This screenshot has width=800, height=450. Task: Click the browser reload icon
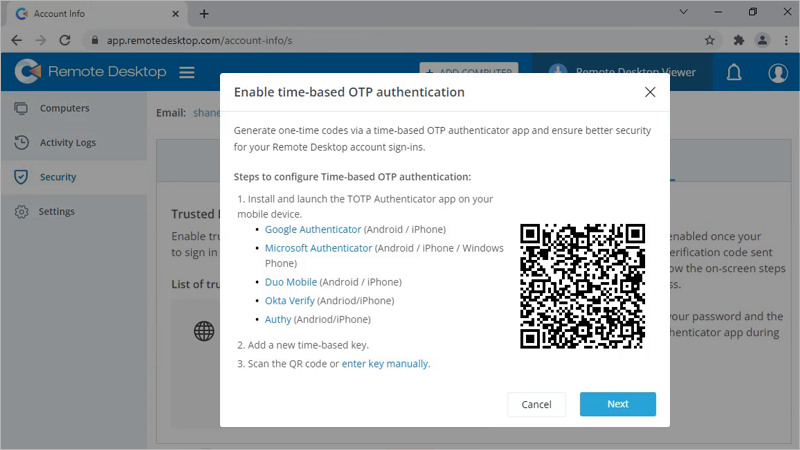coord(65,40)
